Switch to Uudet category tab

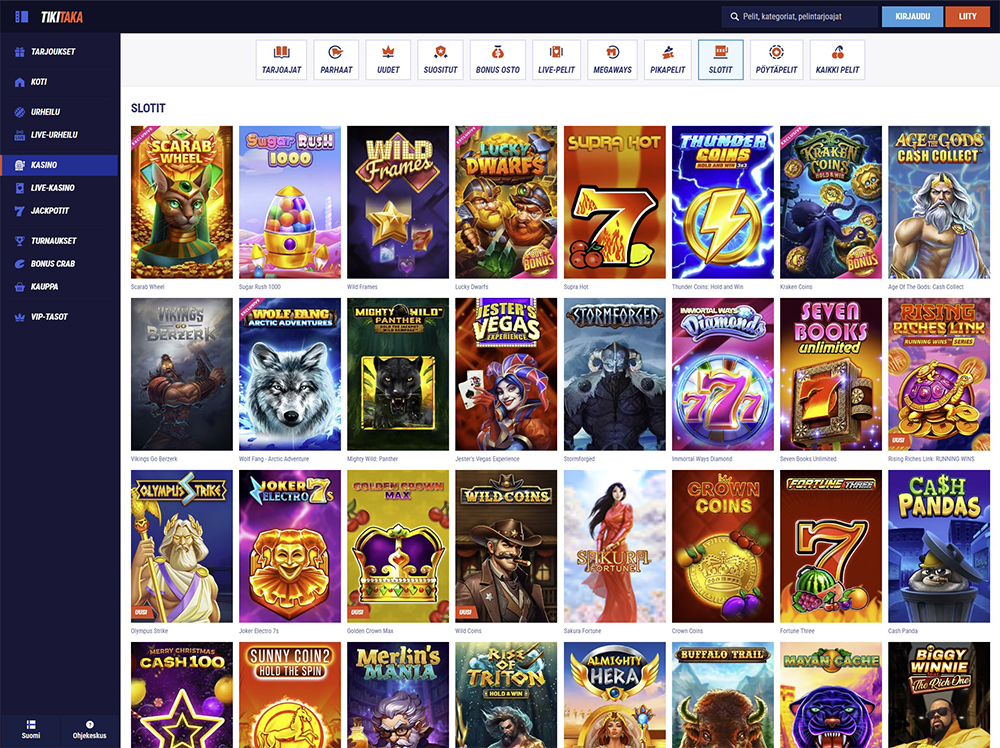388,60
